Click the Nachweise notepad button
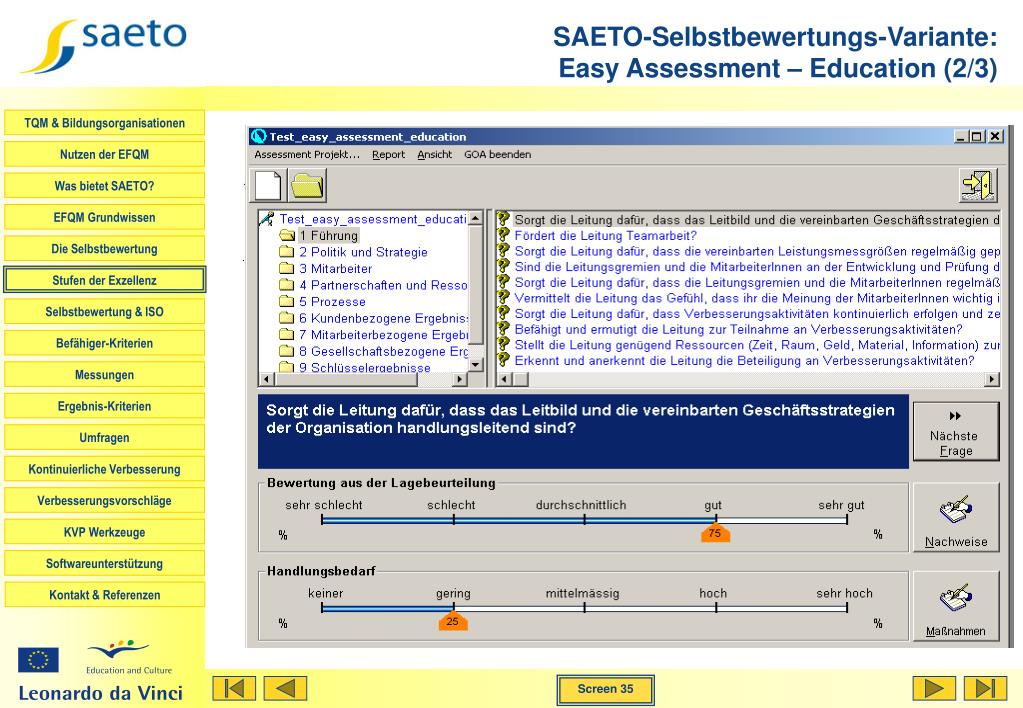1023x708 pixels. (x=956, y=518)
